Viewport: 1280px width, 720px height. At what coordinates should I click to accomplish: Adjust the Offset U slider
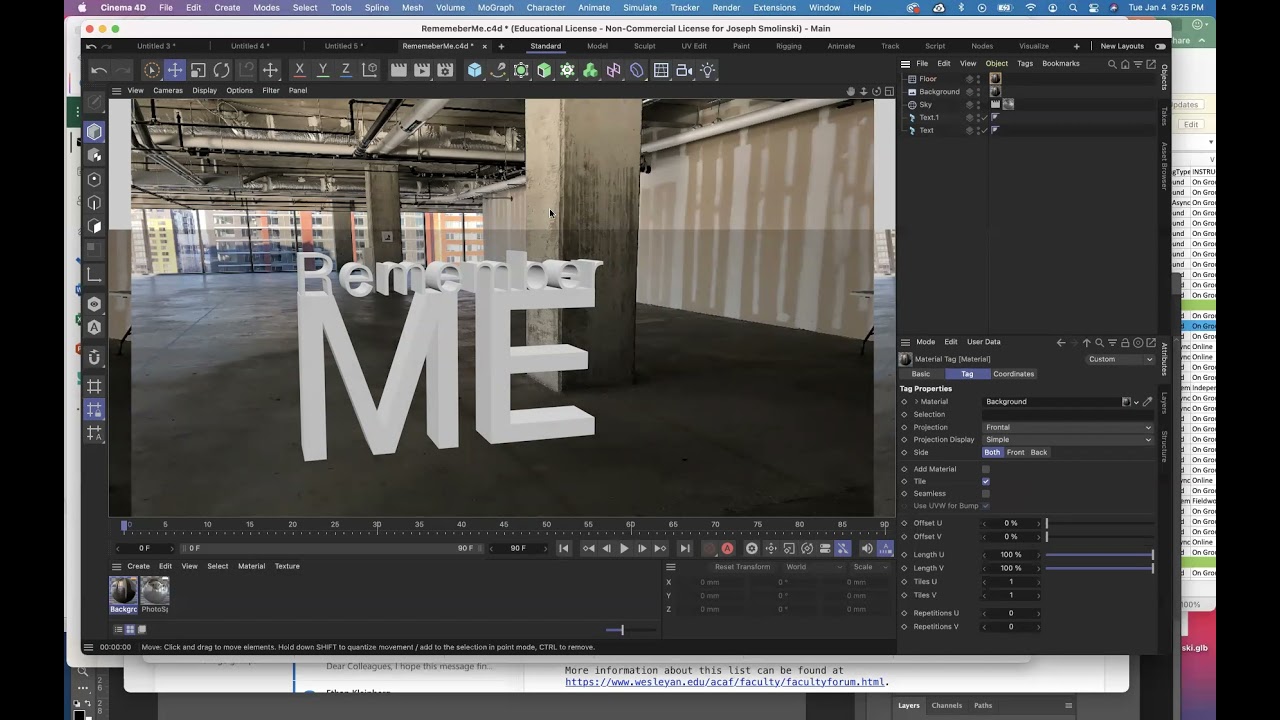(1099, 523)
